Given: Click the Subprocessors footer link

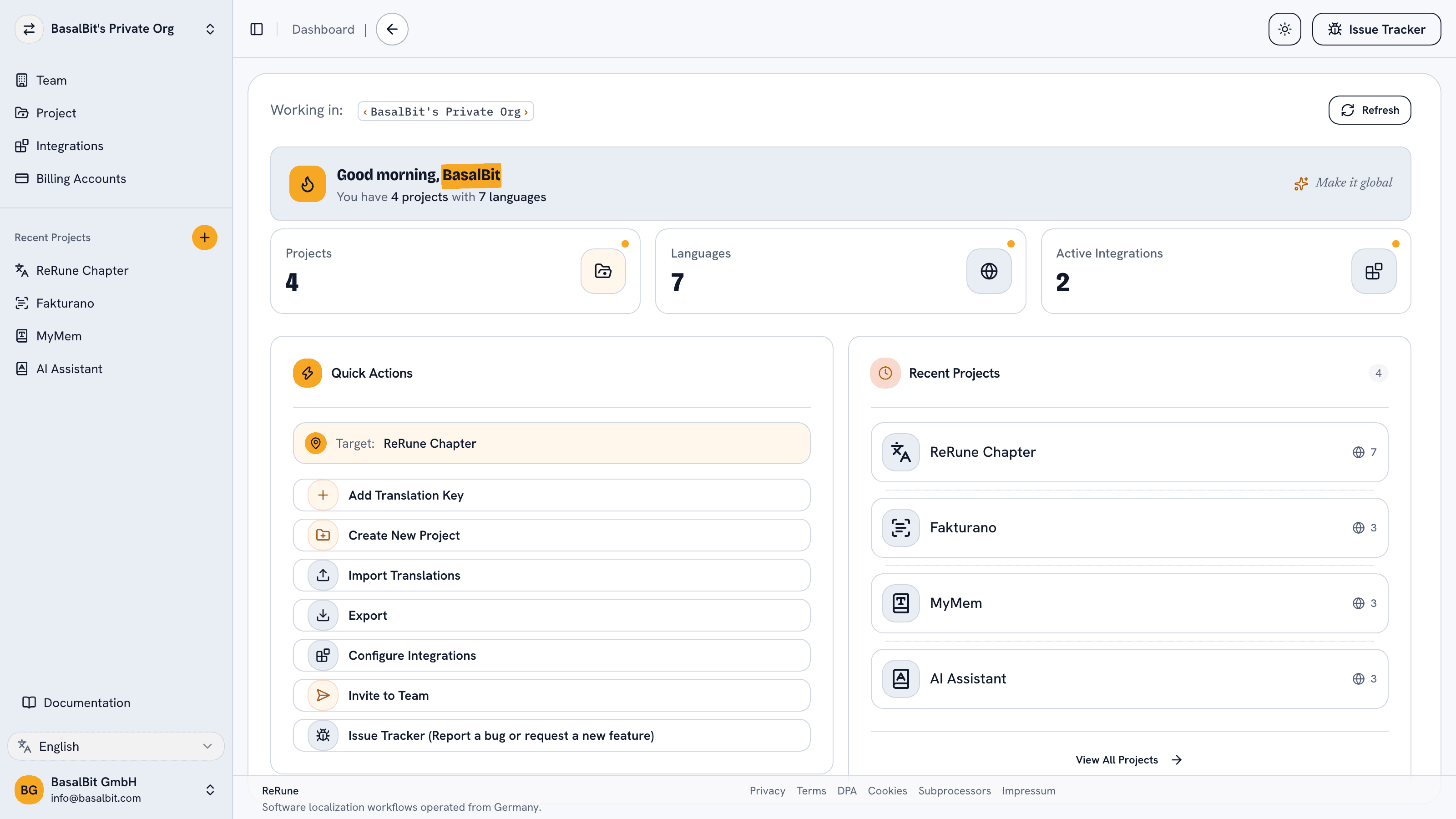Looking at the screenshot, I should 954,791.
